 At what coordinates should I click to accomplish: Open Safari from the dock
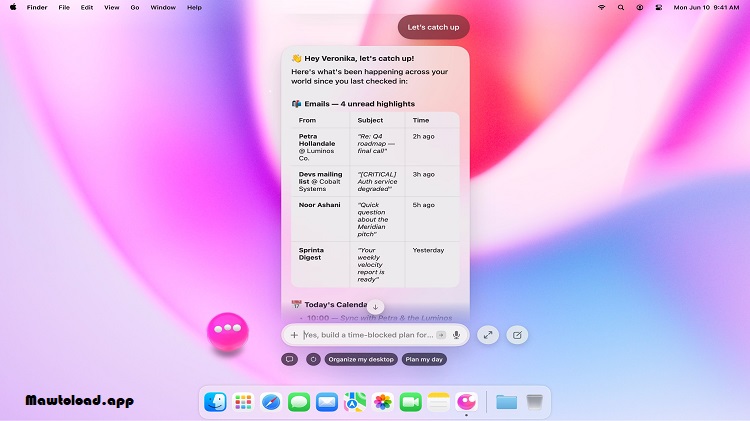pyautogui.click(x=271, y=402)
